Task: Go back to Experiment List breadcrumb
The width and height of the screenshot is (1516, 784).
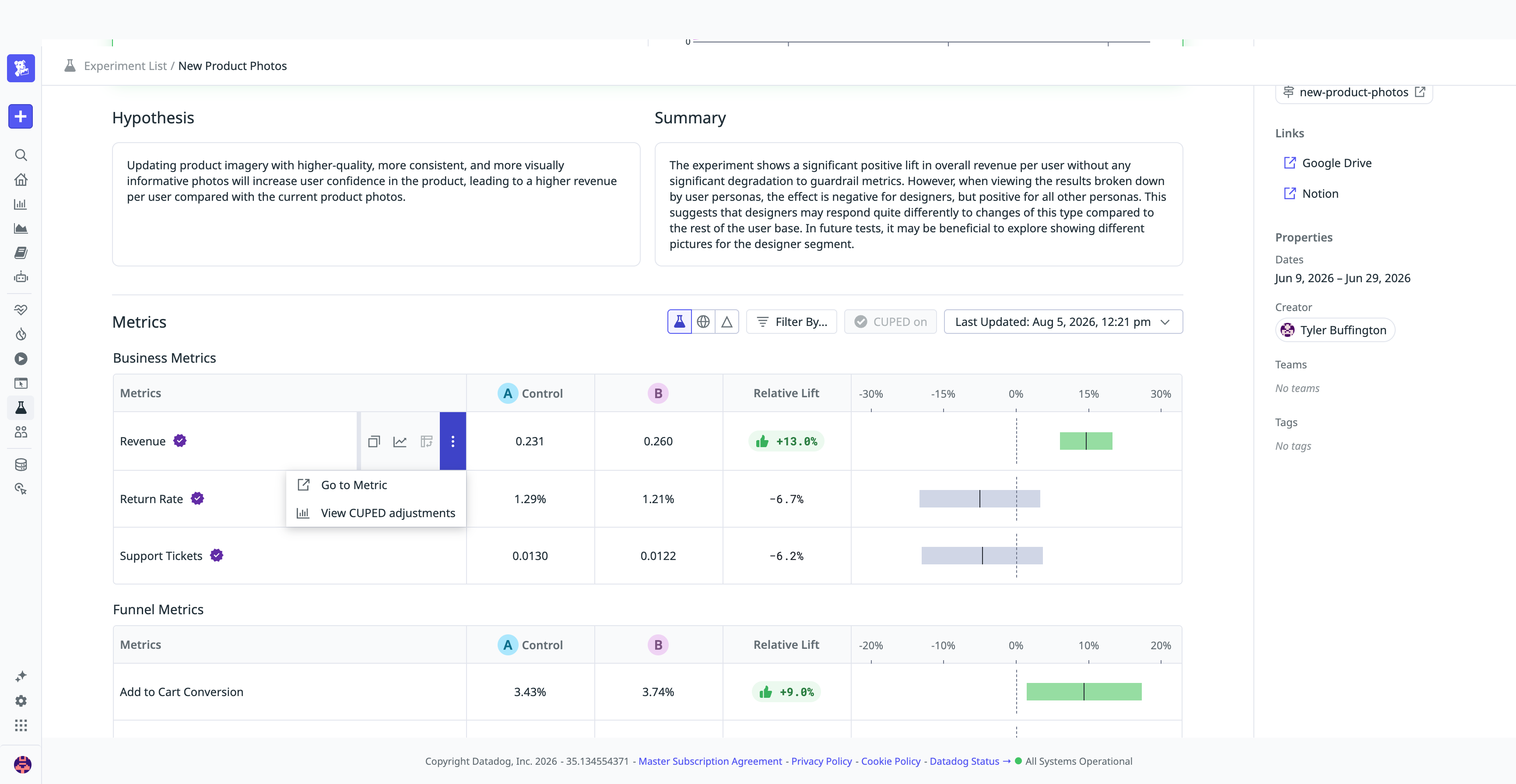Action: coord(125,66)
